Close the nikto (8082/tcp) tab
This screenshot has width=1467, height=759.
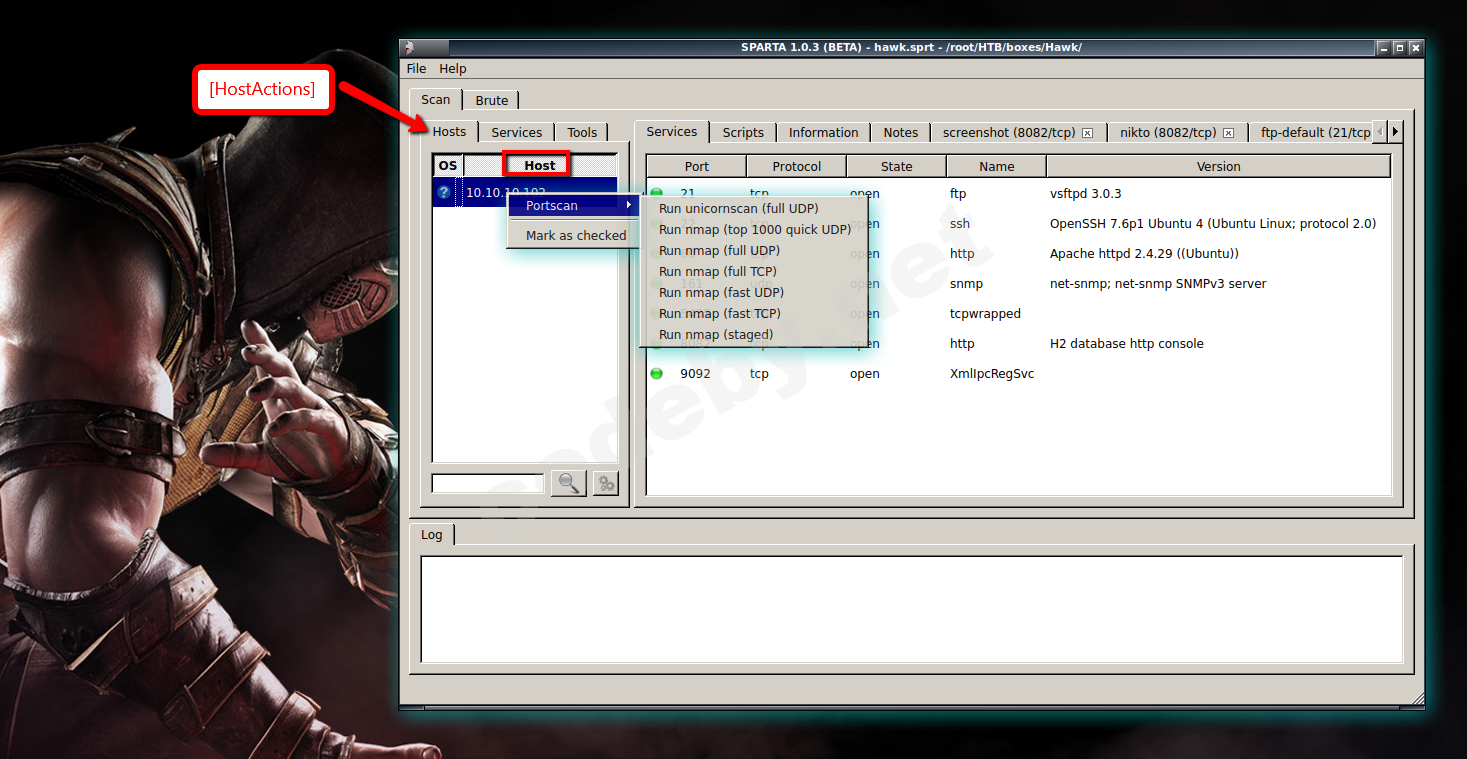1228,132
